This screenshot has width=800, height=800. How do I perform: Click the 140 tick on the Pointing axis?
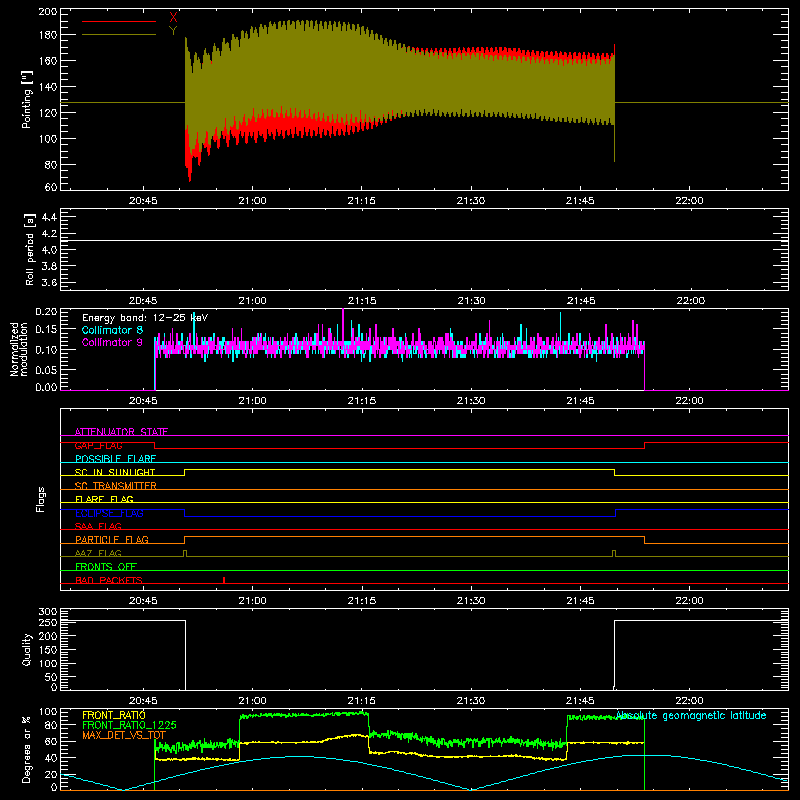pos(47,87)
